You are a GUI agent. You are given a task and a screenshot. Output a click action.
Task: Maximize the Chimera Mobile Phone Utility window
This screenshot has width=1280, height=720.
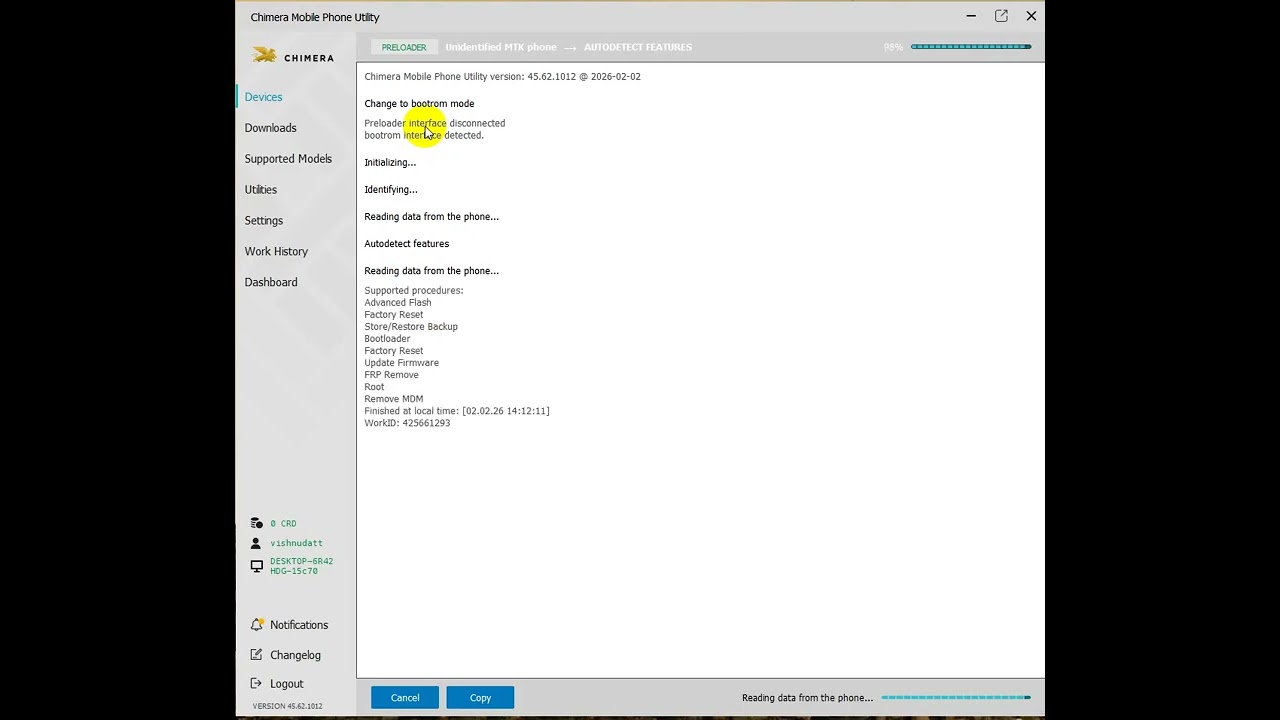[x=1001, y=16]
